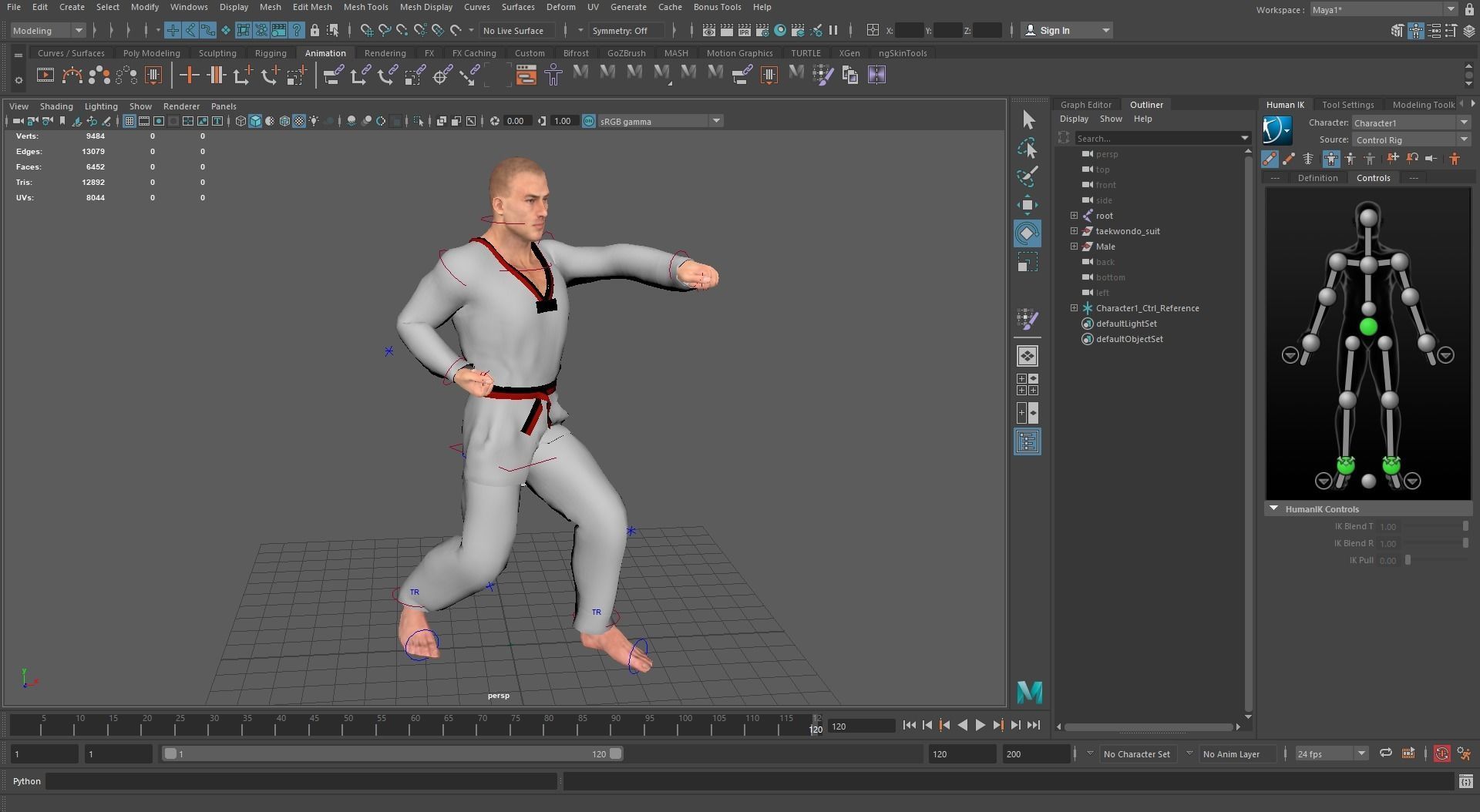The width and height of the screenshot is (1480, 812).
Task: Open the HumanIK character icon next to Character field
Action: tap(1277, 130)
